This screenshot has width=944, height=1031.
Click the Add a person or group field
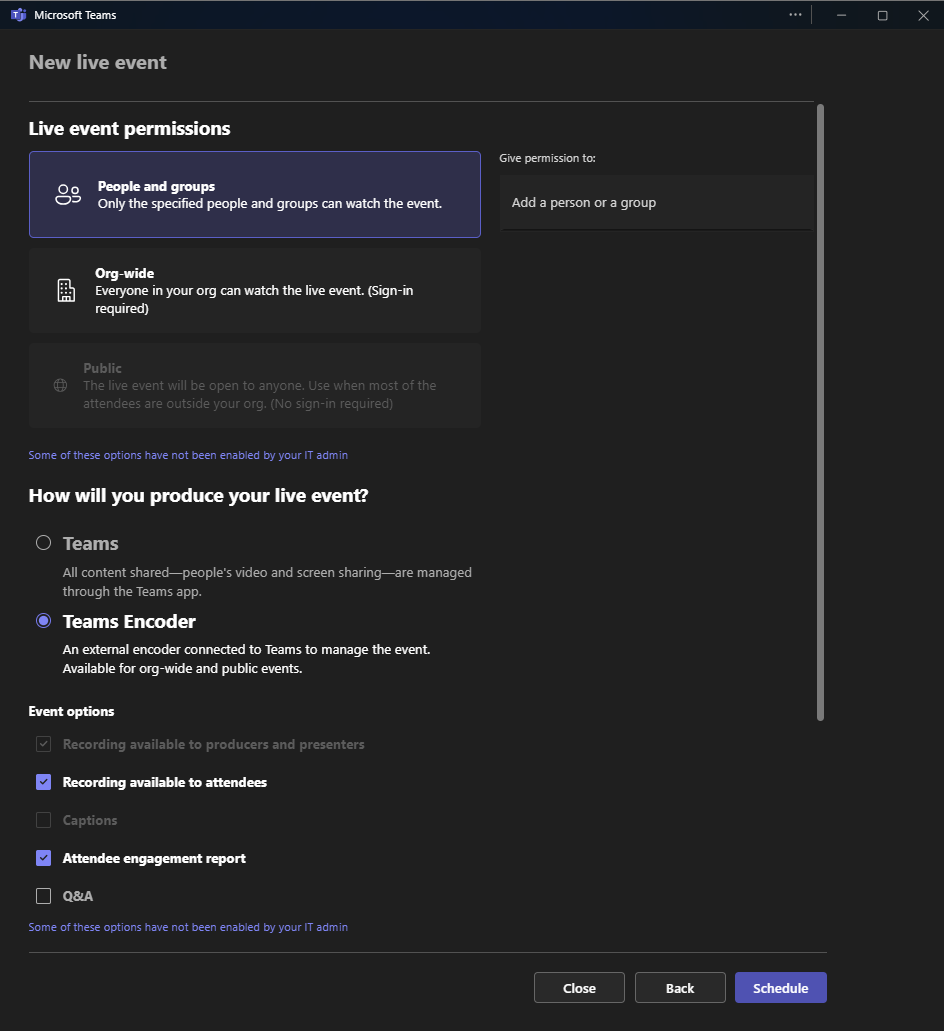coord(656,203)
